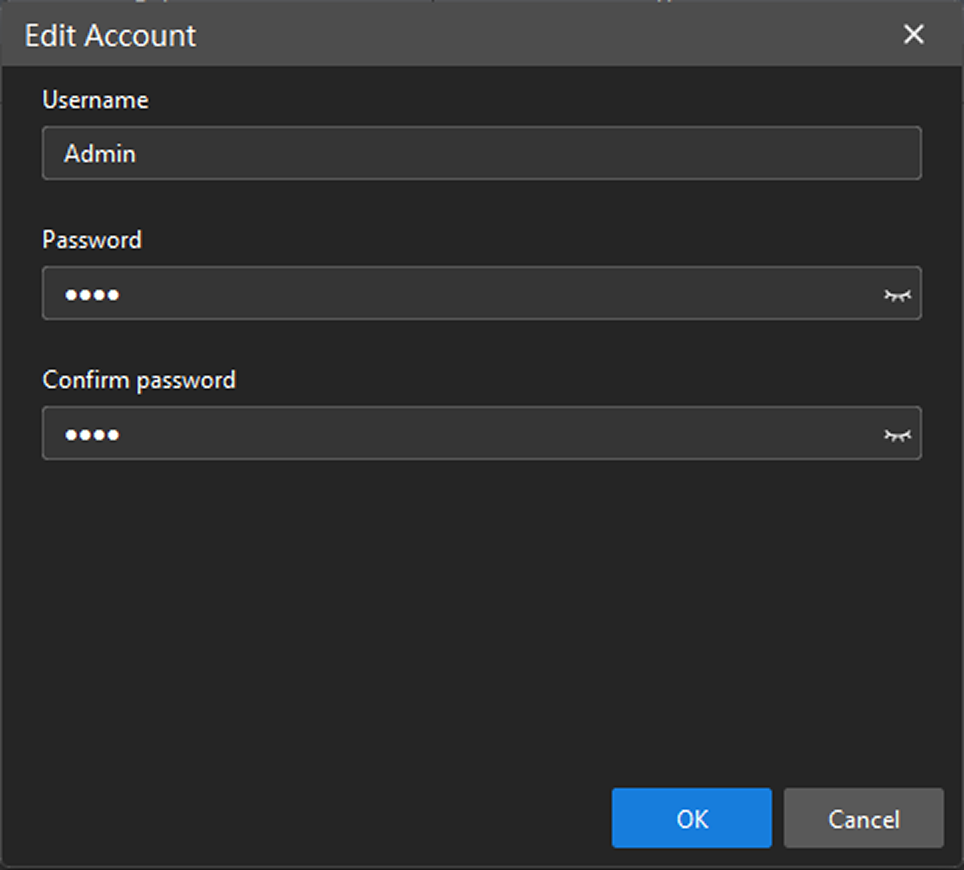Toggle visibility for Confirm password entry
Screen dimensions: 964x870
[x=898, y=433]
